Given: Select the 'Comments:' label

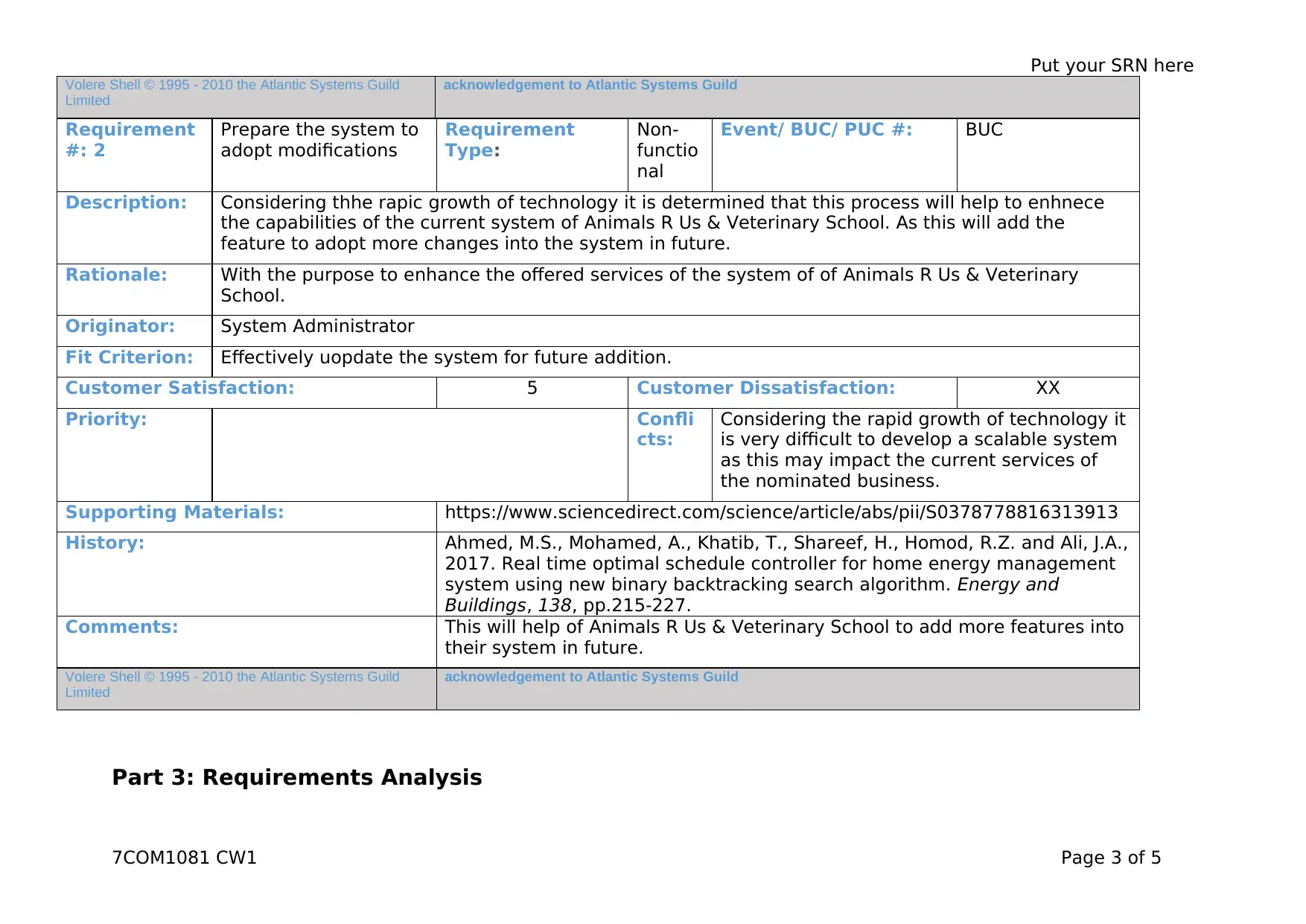Looking at the screenshot, I should point(121,627).
